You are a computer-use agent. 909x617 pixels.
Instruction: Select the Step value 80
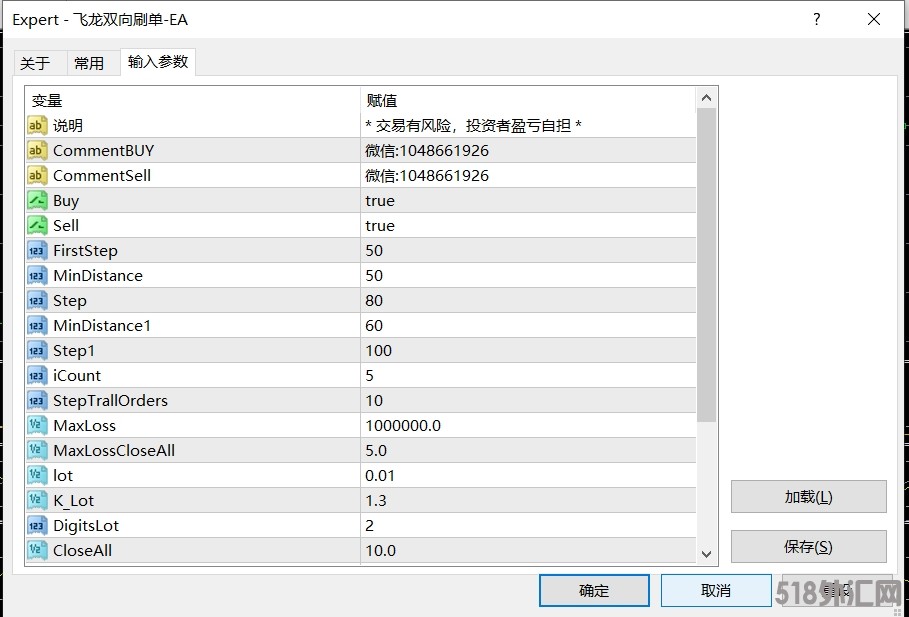[x=528, y=300]
